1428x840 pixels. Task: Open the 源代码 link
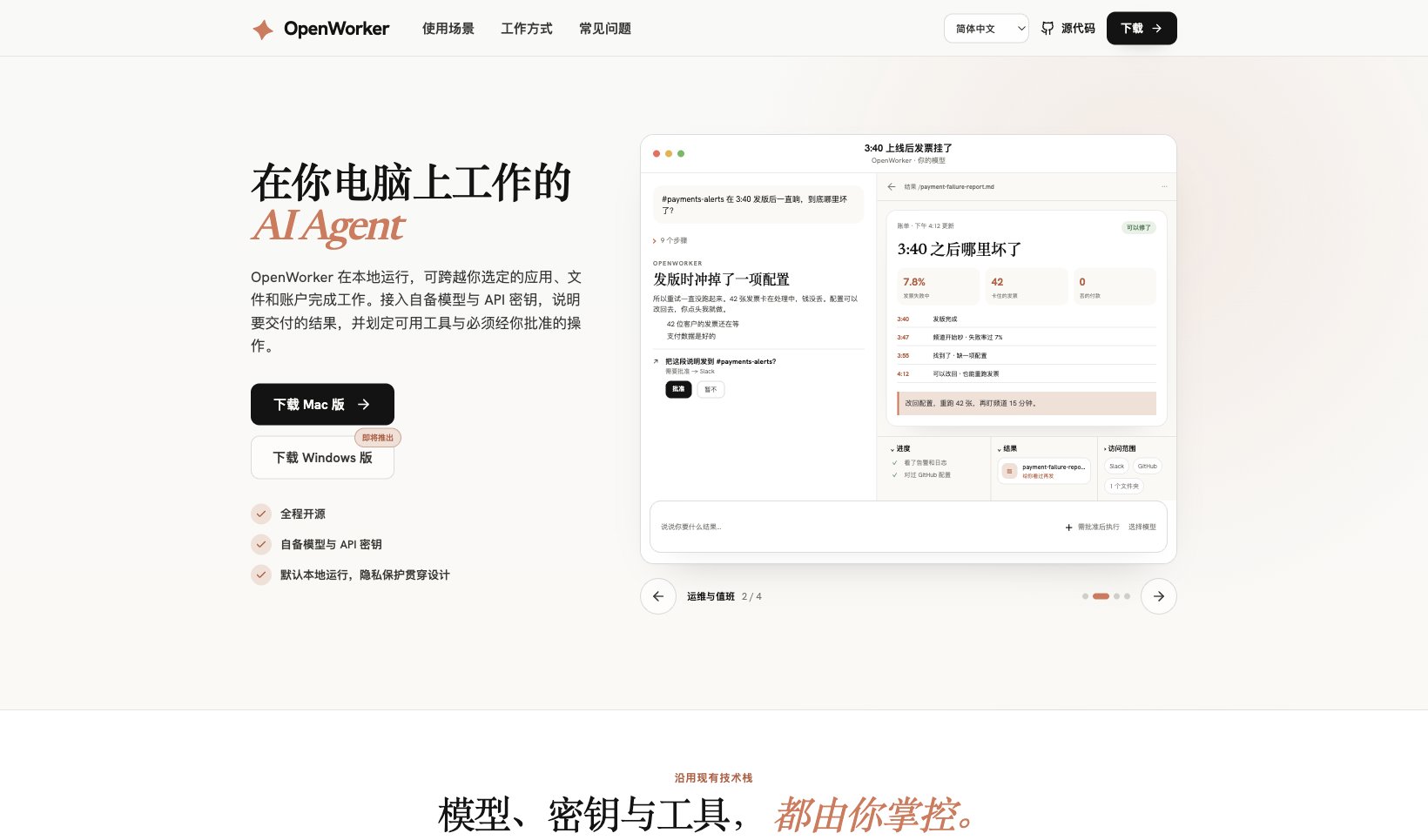point(1068,29)
